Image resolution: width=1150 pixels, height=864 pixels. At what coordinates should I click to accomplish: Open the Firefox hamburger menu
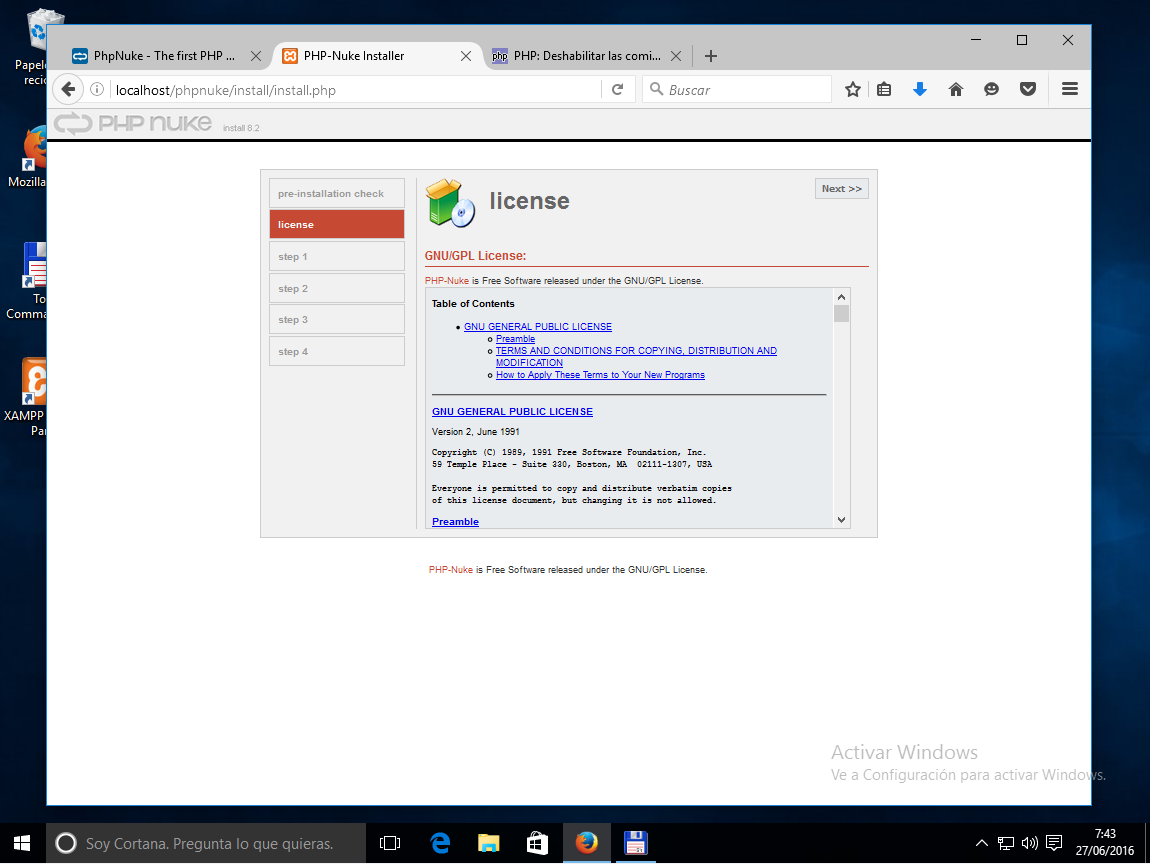pos(1069,89)
